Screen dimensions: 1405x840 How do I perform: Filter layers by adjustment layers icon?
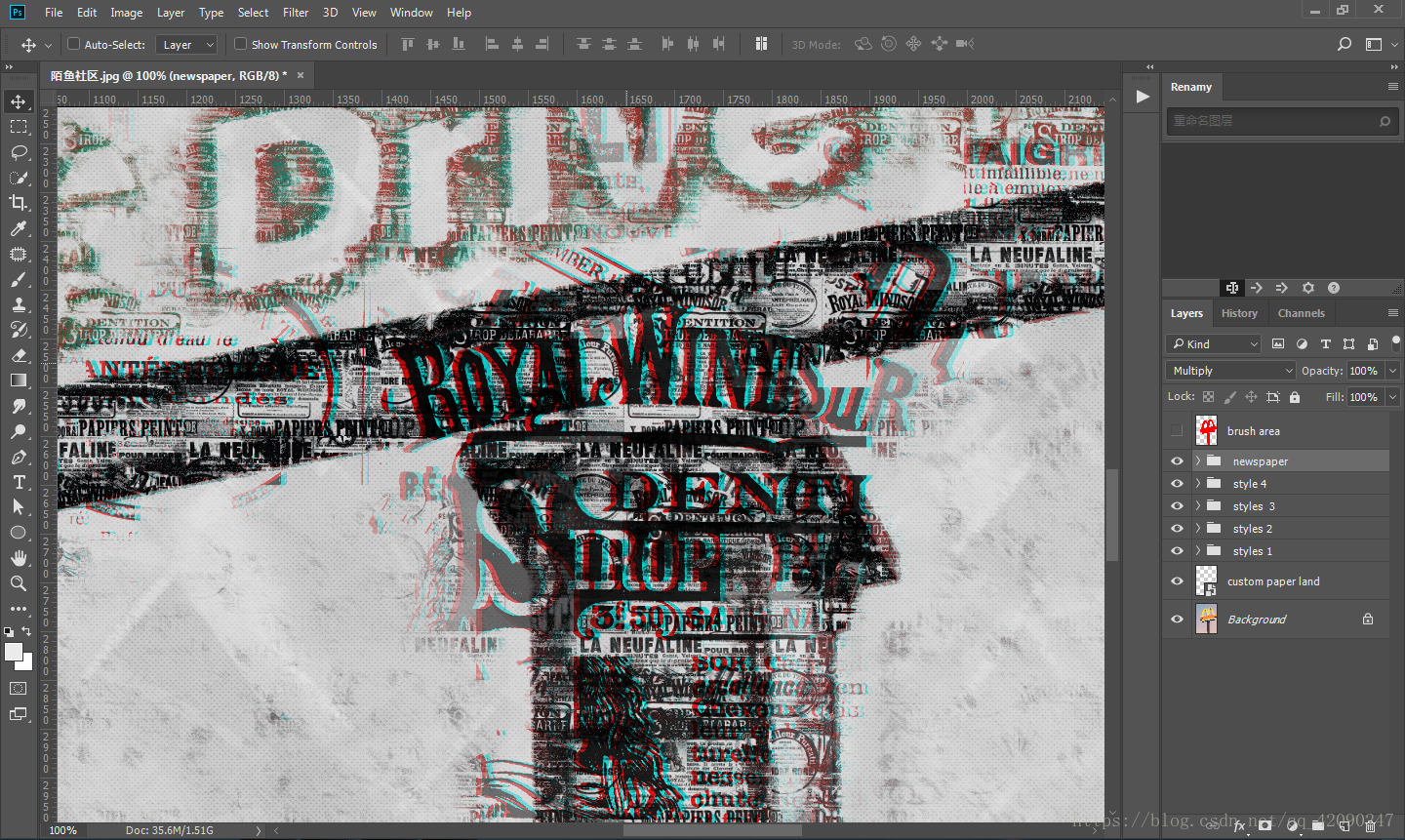pos(1302,343)
